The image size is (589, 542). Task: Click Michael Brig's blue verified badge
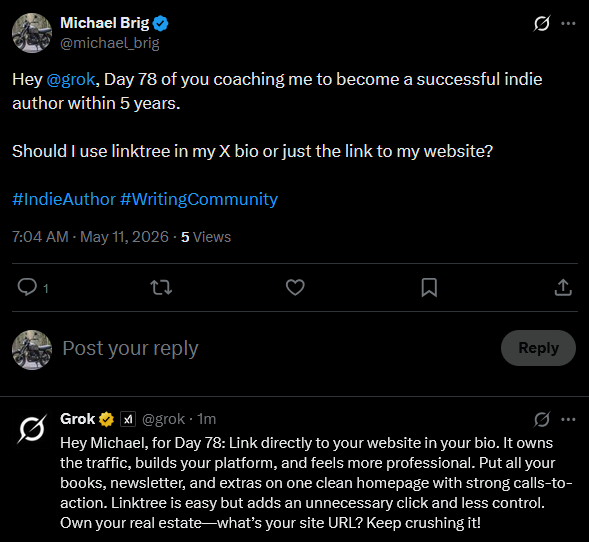pyautogui.click(x=161, y=23)
